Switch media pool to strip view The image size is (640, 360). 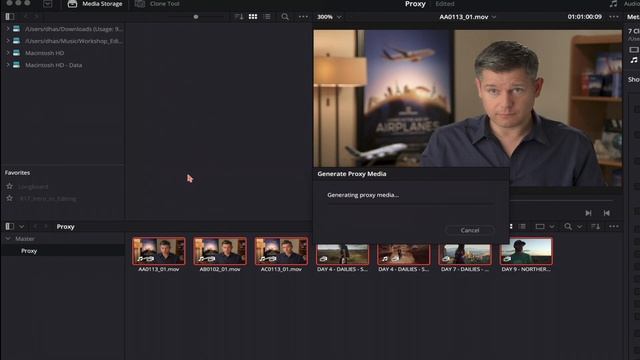coord(540,227)
